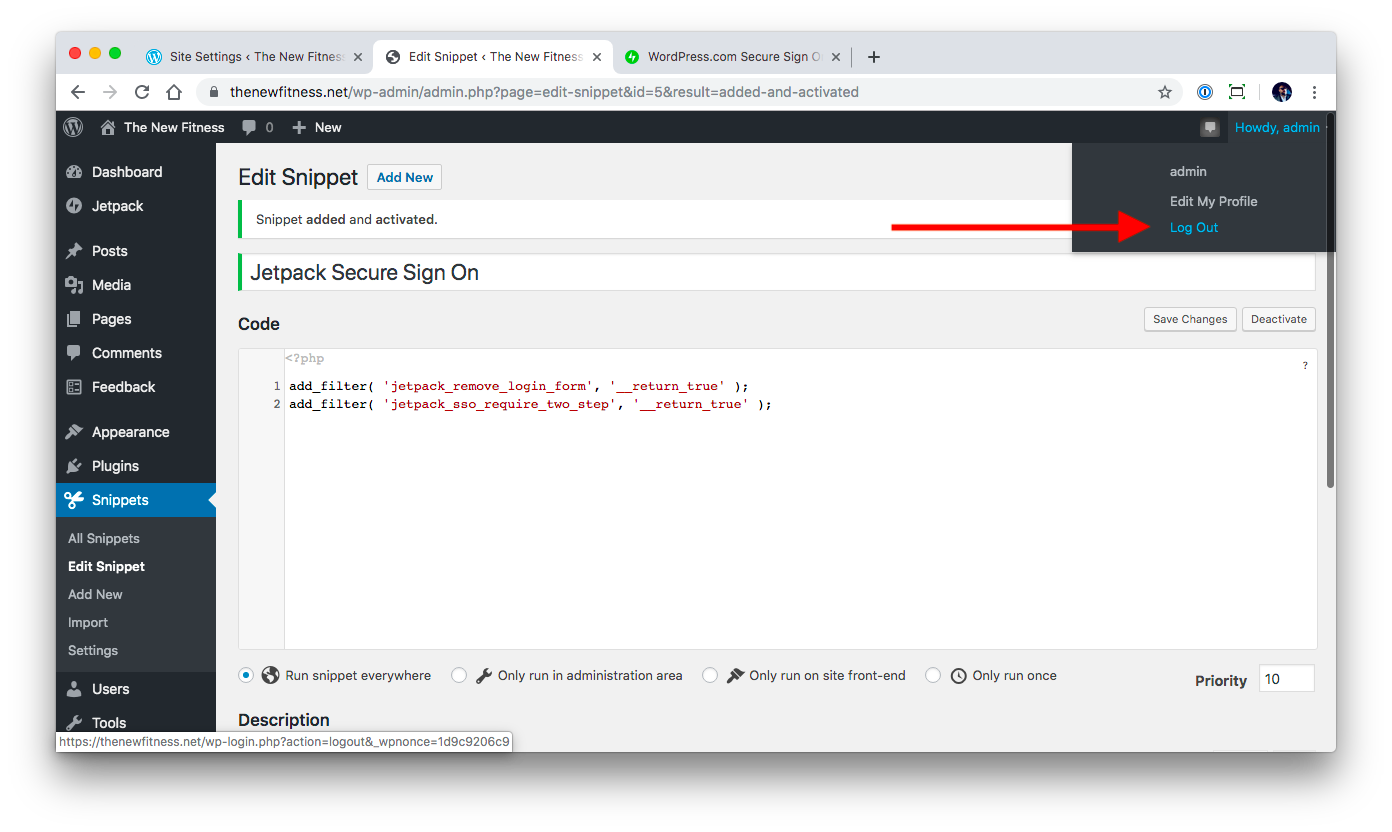Open the Dashboard menu item
The image size is (1392, 832).
click(136, 172)
